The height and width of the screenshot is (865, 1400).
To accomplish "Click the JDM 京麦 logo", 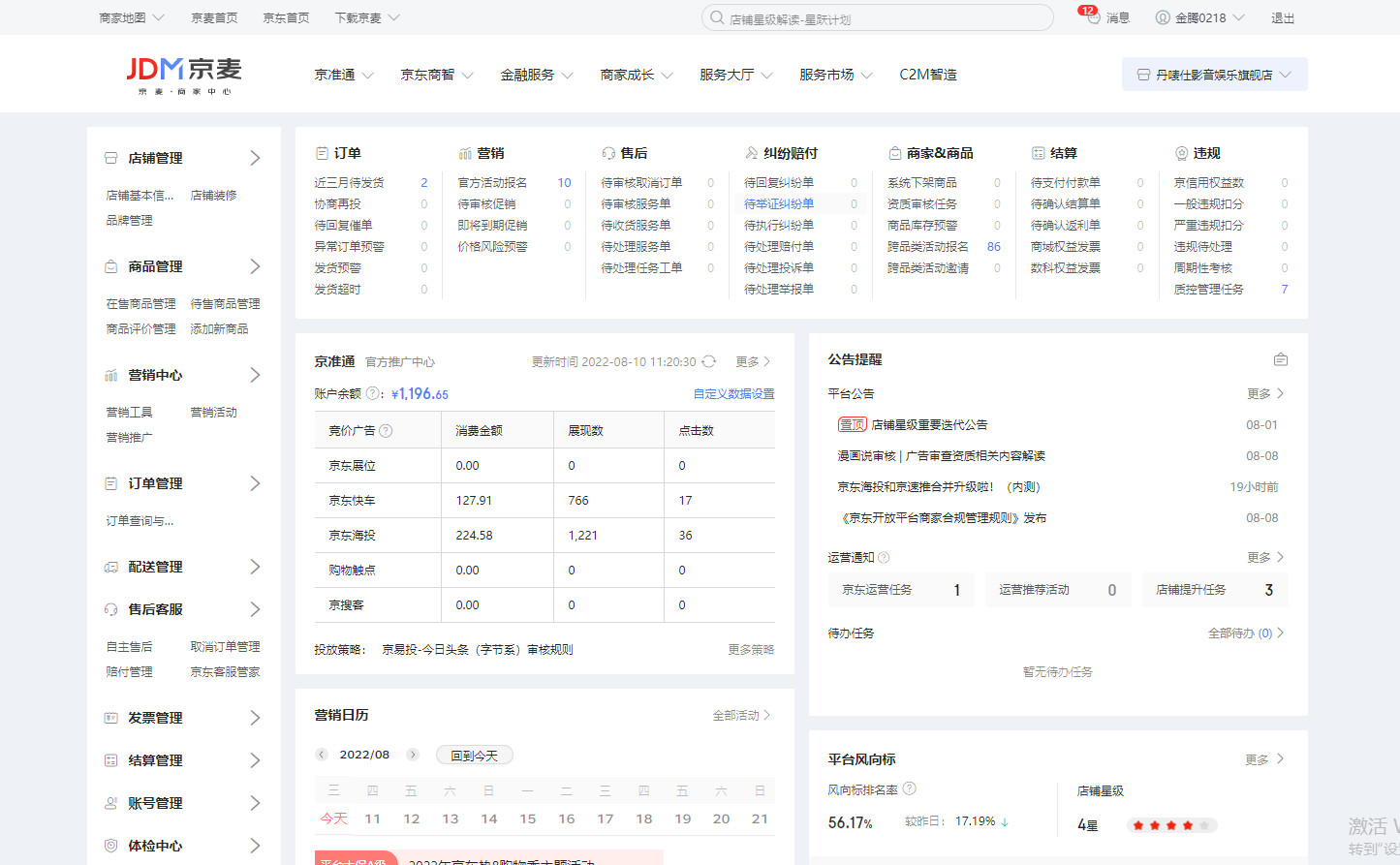I will click(184, 75).
